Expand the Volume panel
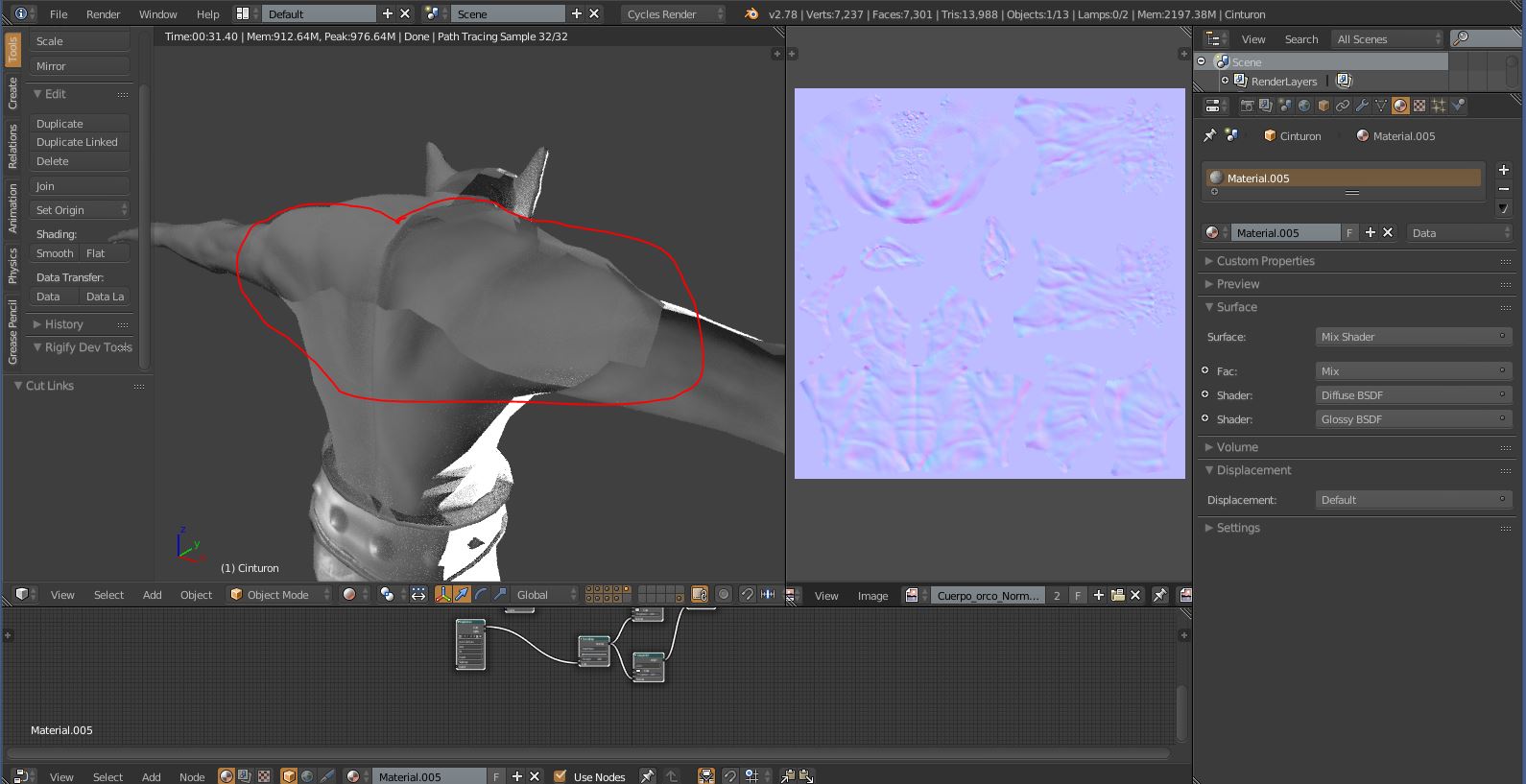The image size is (1526, 784). tap(1237, 447)
